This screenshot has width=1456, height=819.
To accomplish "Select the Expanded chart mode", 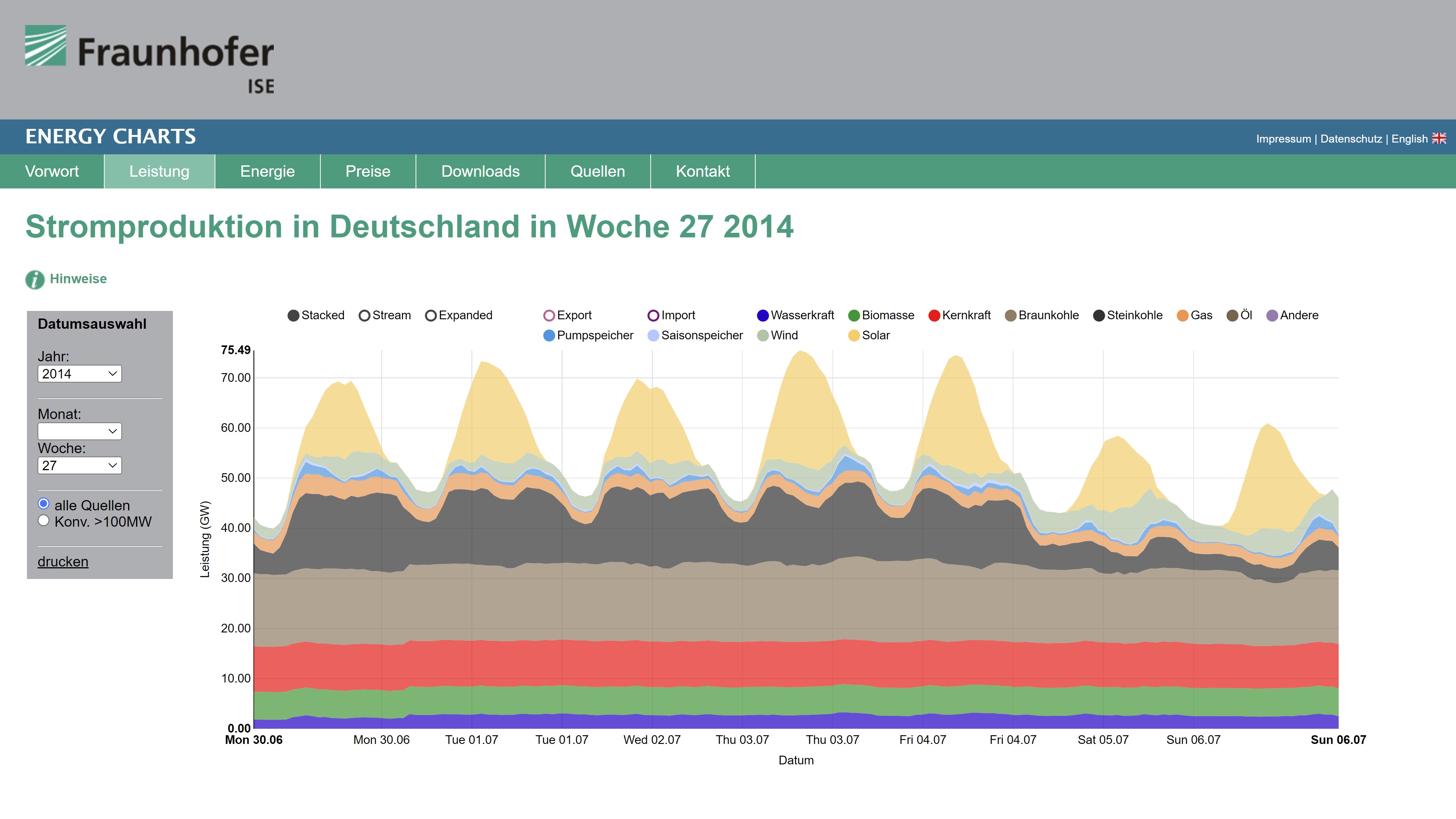I will (x=431, y=315).
